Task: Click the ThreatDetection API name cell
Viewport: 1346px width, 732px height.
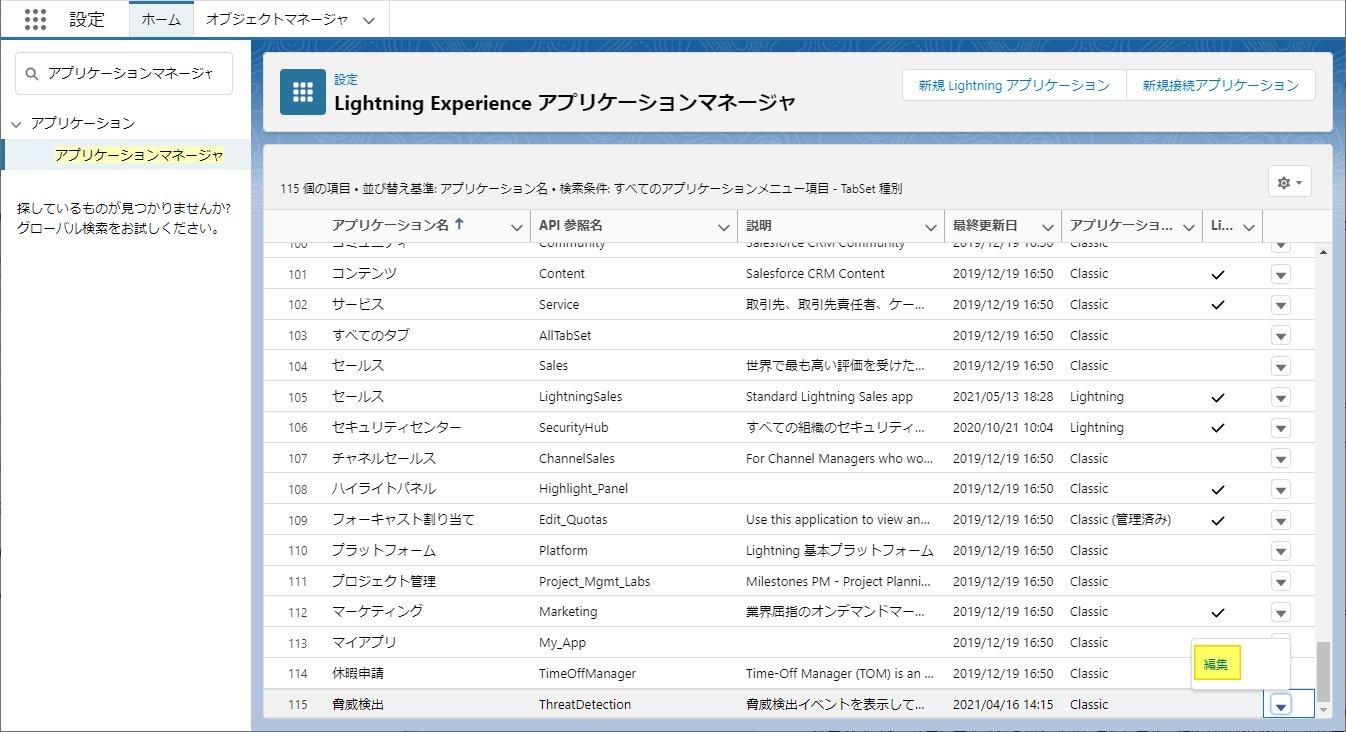Action: [585, 705]
